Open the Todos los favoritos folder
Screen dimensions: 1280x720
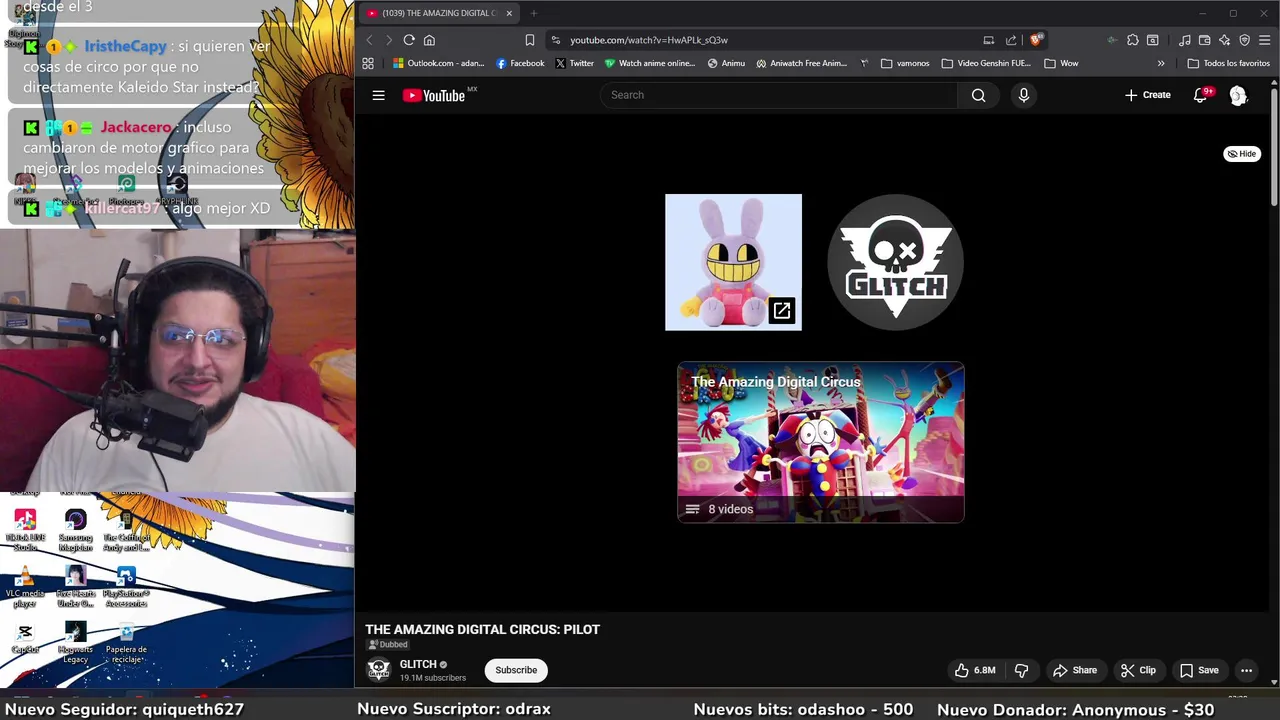pyautogui.click(x=1229, y=63)
